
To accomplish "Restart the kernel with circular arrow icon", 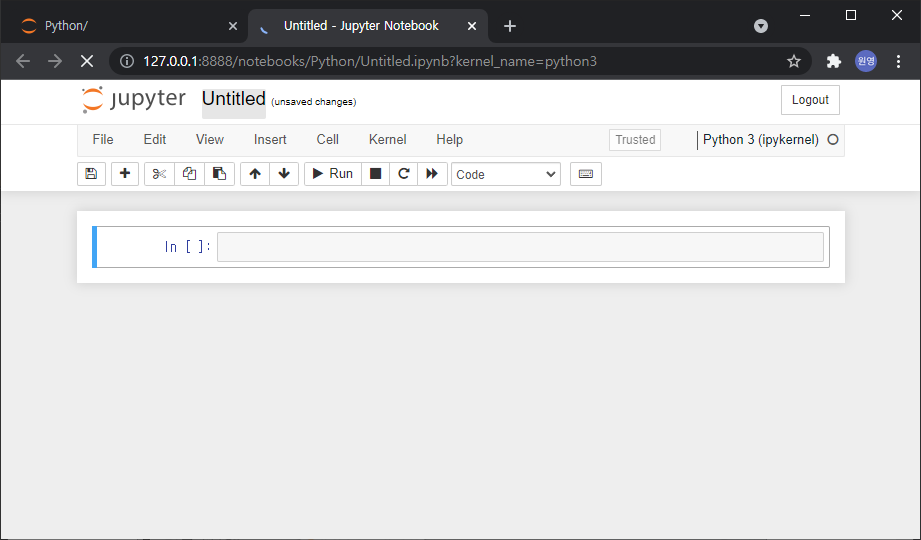I will (404, 174).
